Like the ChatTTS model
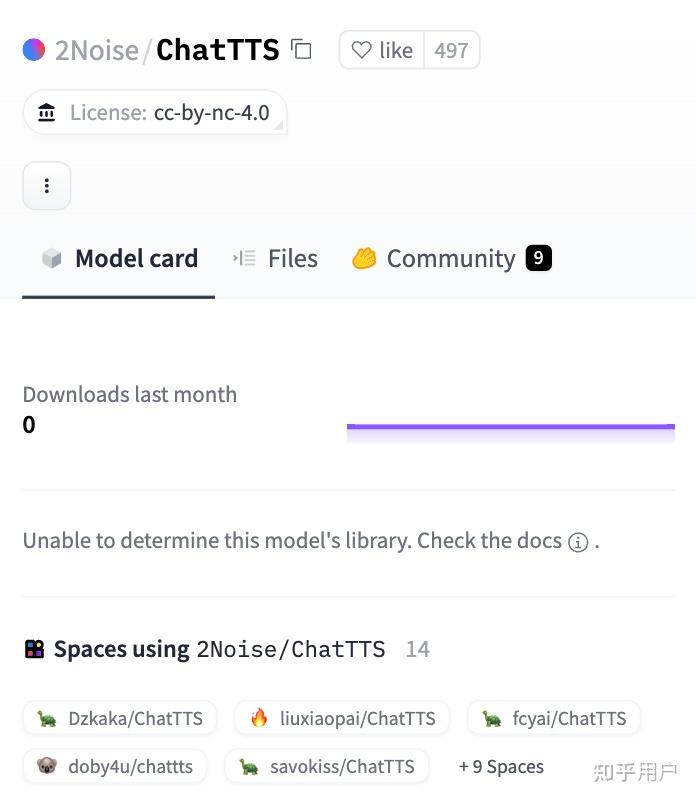This screenshot has height=796, width=696. point(383,50)
